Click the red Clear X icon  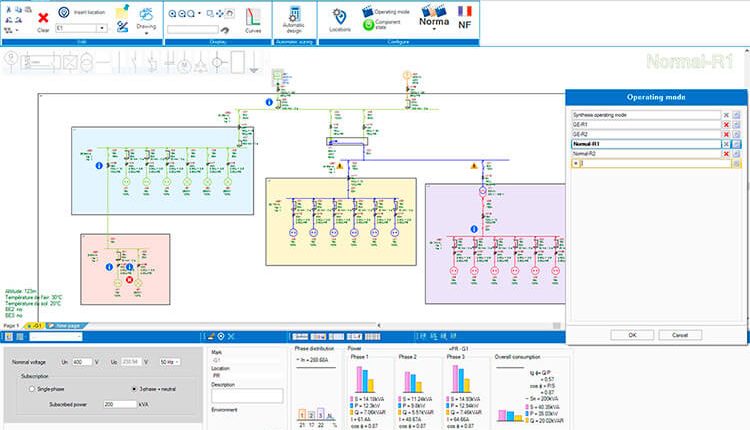click(x=43, y=18)
